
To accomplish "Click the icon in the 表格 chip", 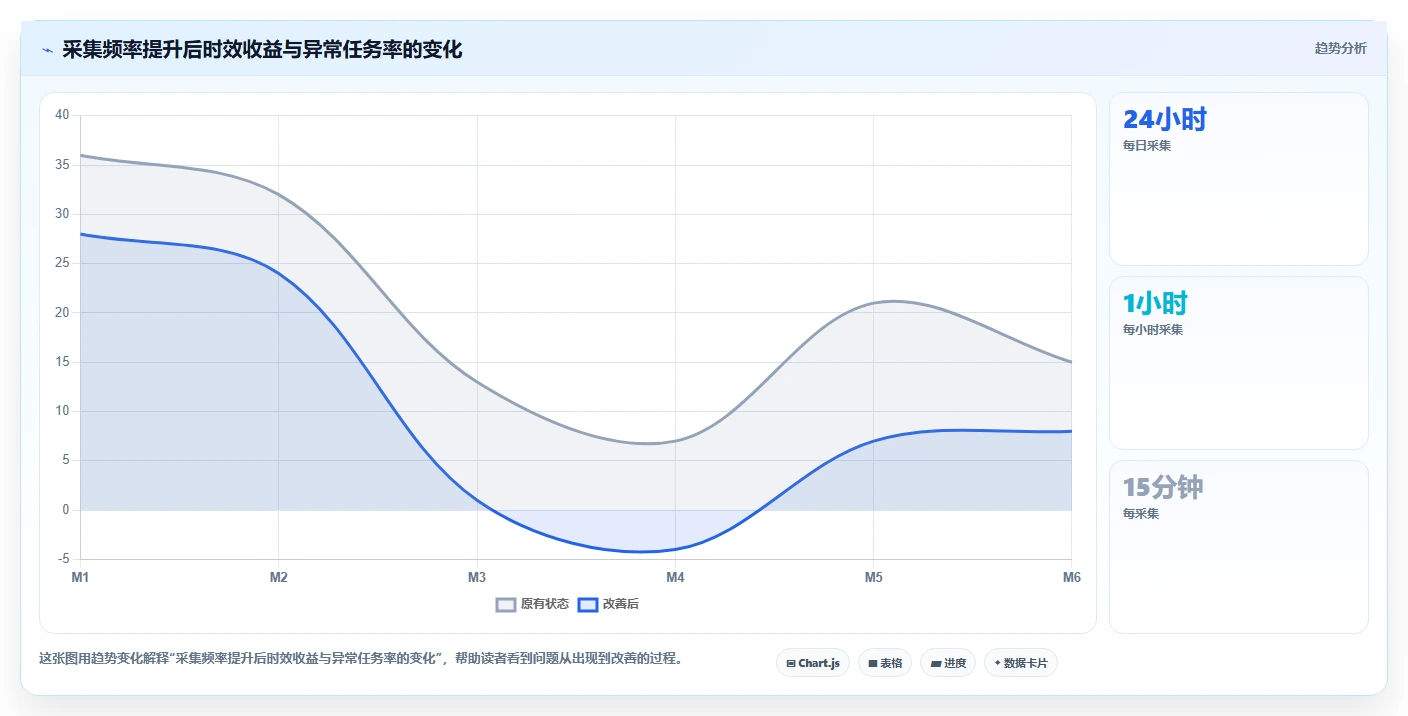I will pyautogui.click(x=873, y=663).
